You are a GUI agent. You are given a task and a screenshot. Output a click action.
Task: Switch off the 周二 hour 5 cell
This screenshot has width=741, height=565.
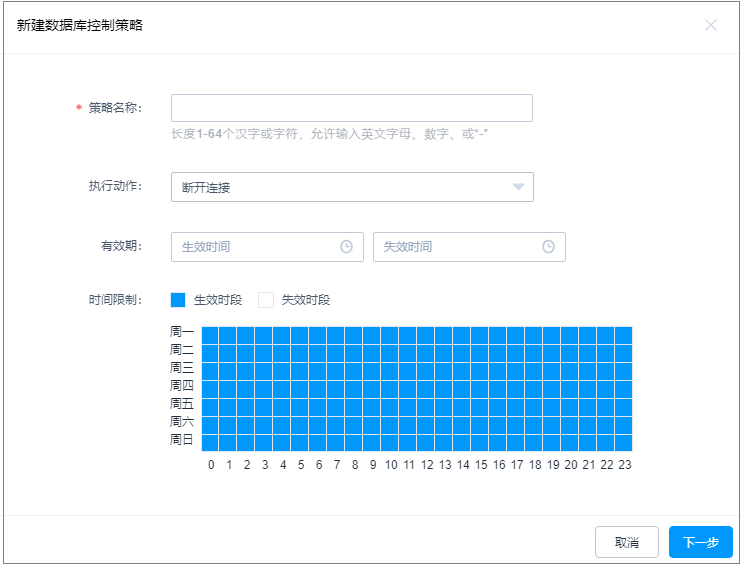tap(300, 353)
